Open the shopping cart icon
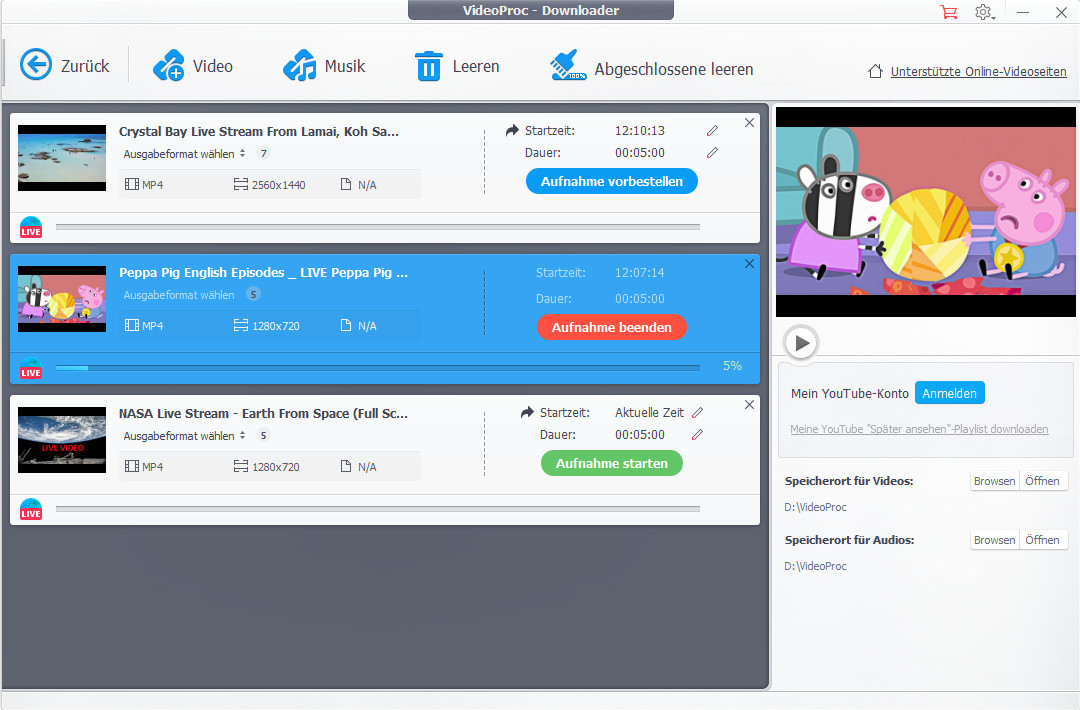The height and width of the screenshot is (710, 1080). coord(948,12)
